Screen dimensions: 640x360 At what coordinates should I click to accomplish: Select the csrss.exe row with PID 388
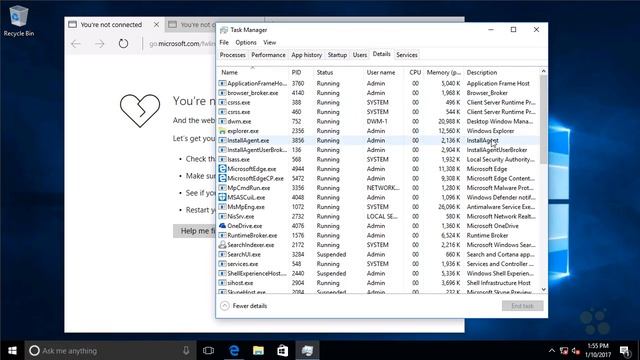pos(378,102)
